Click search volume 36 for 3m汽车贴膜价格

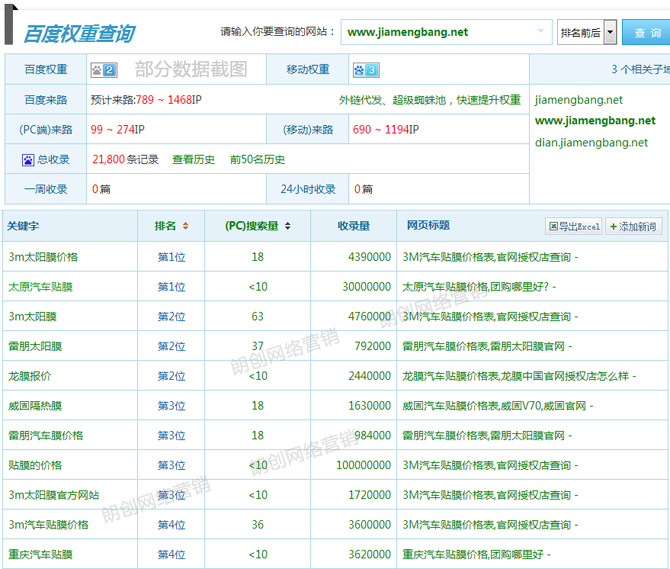[x=258, y=524]
